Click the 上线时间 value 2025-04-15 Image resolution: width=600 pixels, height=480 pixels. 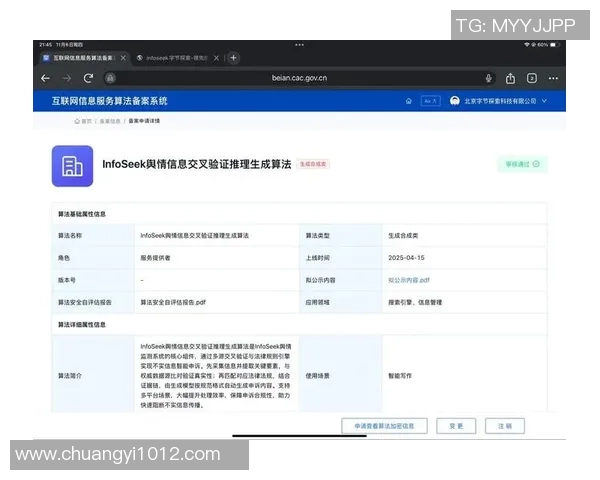click(x=406, y=258)
